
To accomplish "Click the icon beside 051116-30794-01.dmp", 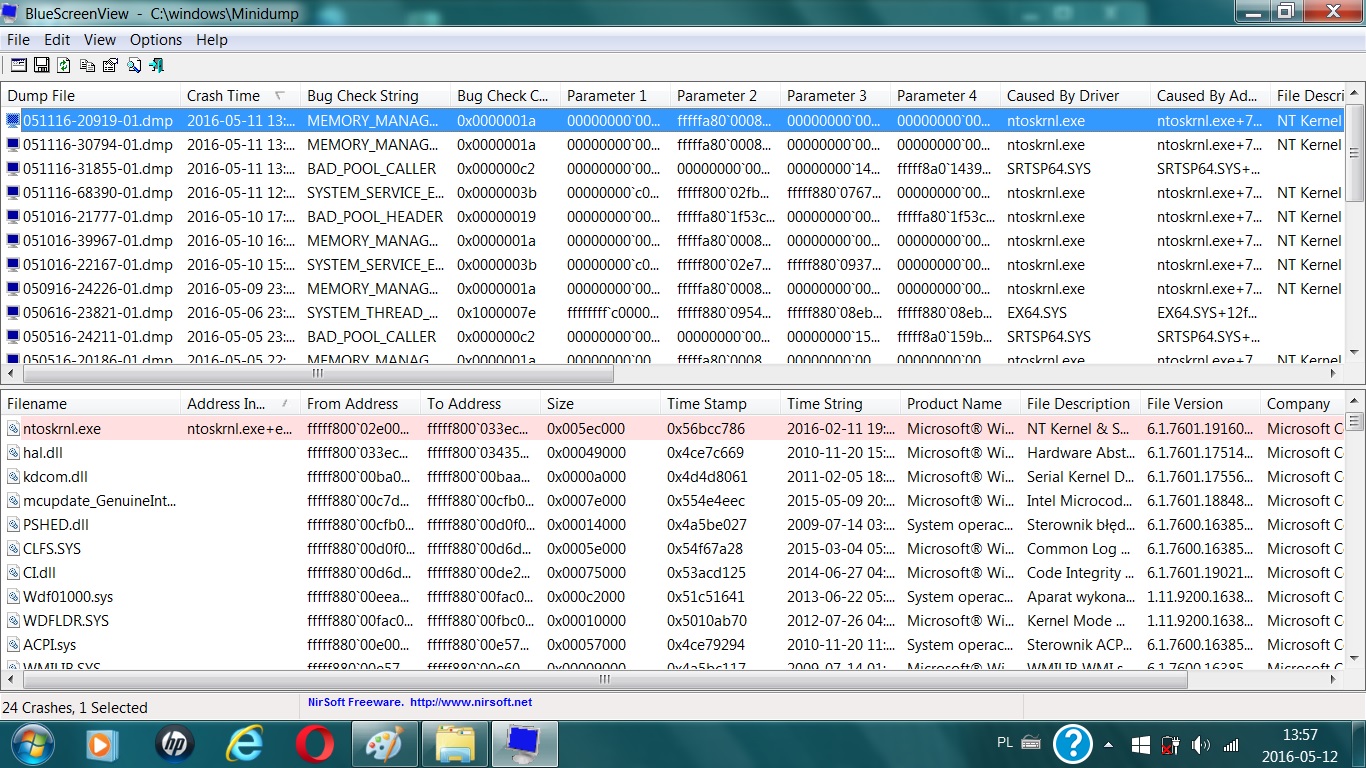I will click(13, 145).
